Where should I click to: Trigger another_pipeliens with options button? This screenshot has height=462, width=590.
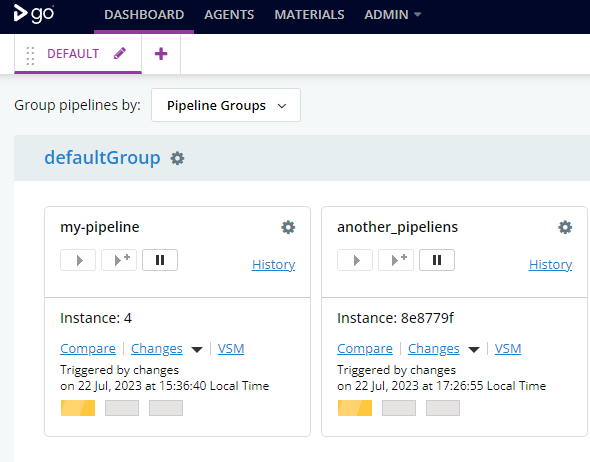pos(396,260)
